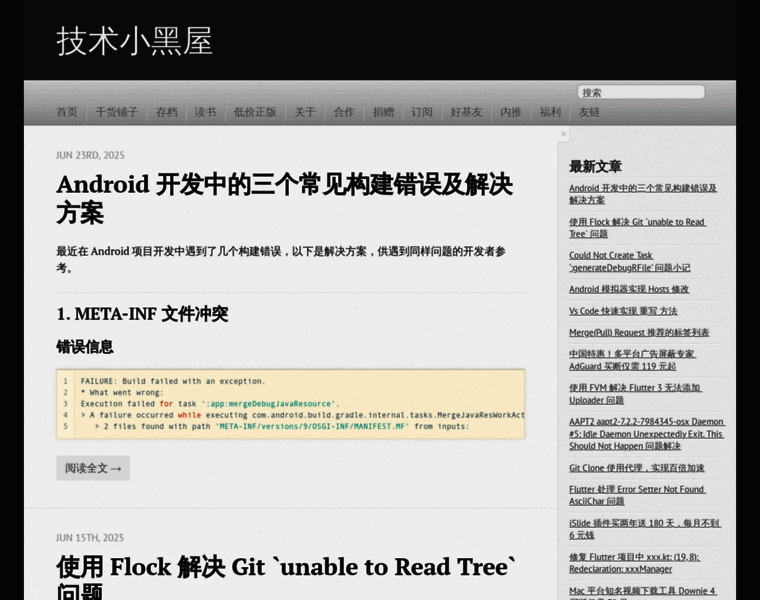Image resolution: width=760 pixels, height=600 pixels.
Task: Click the JUN 15TH, 2025 post date
Action: coord(90,537)
